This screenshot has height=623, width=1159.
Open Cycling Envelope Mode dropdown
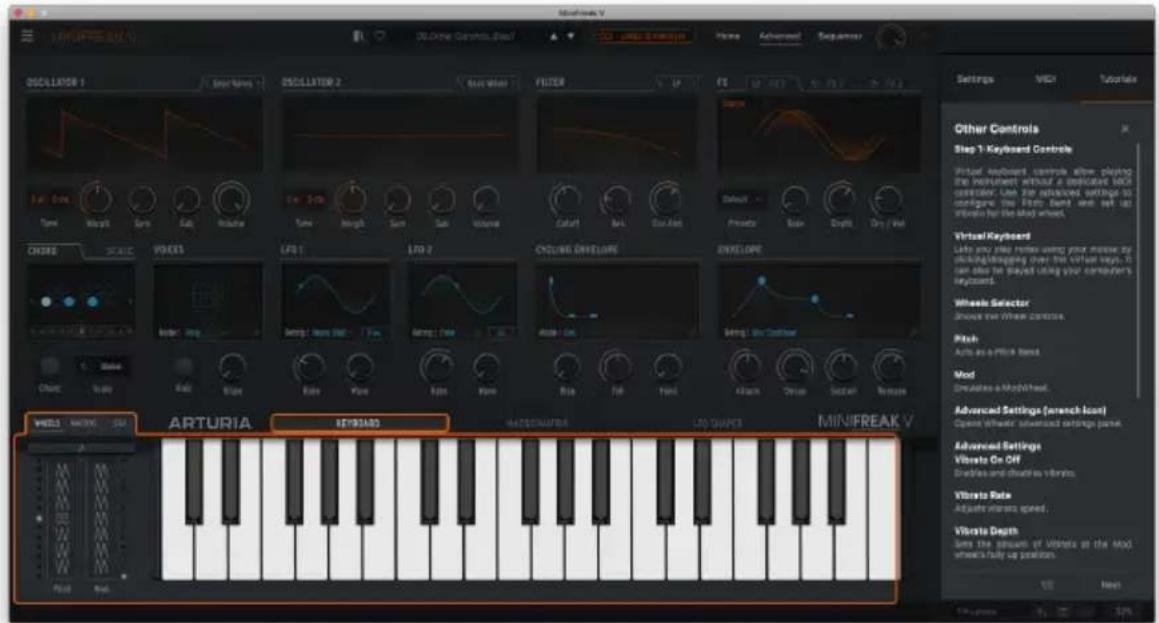click(558, 333)
